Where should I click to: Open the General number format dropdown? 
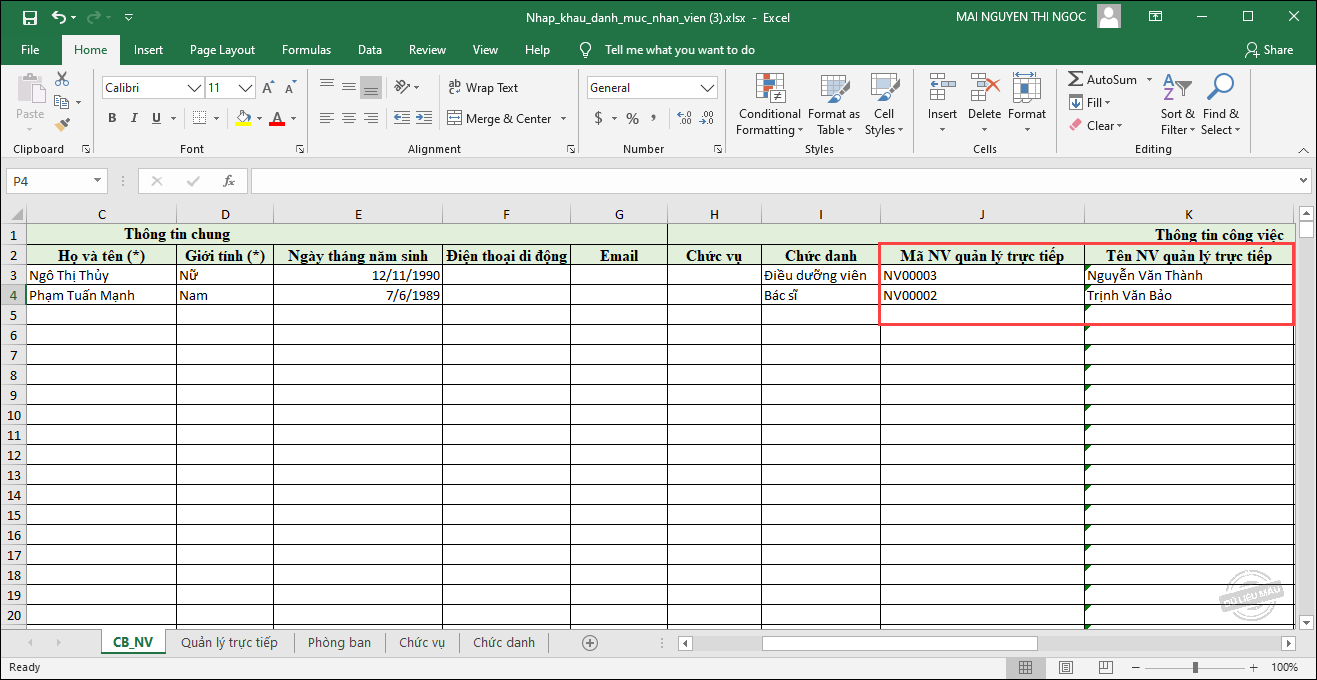click(707, 88)
